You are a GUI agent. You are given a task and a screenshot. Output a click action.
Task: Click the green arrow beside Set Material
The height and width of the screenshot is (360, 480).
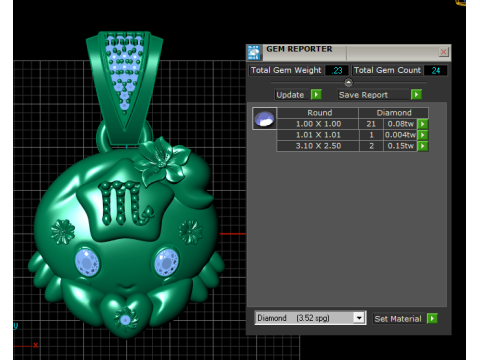coord(432,319)
